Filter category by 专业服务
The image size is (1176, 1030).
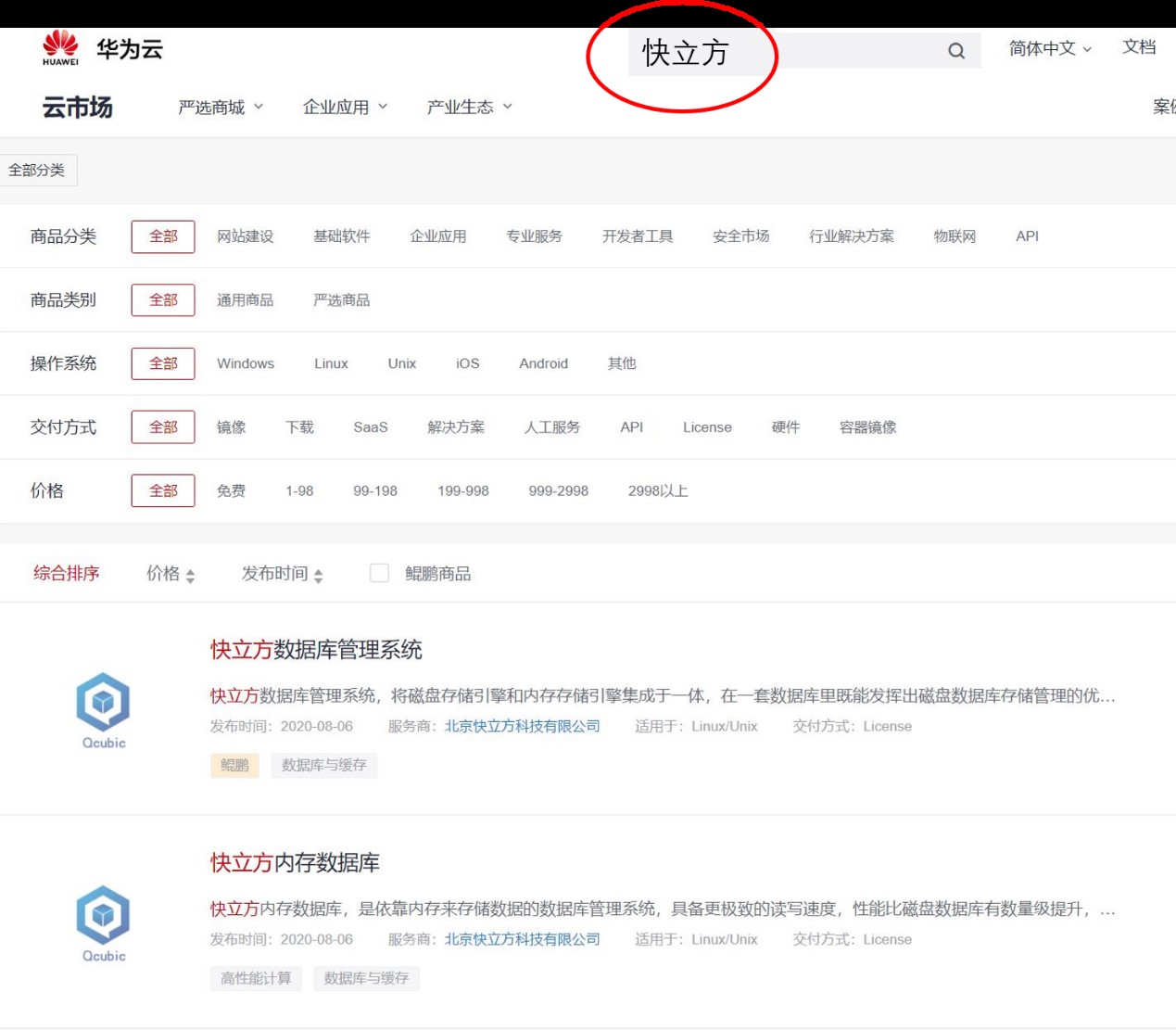(x=535, y=236)
